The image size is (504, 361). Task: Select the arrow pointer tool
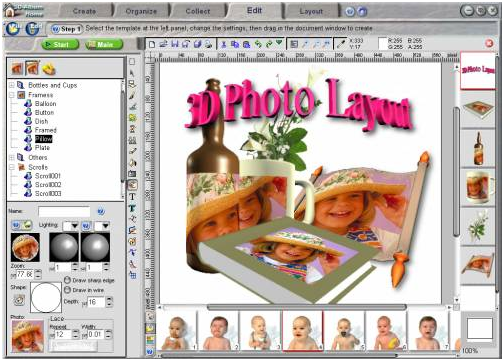tap(132, 73)
